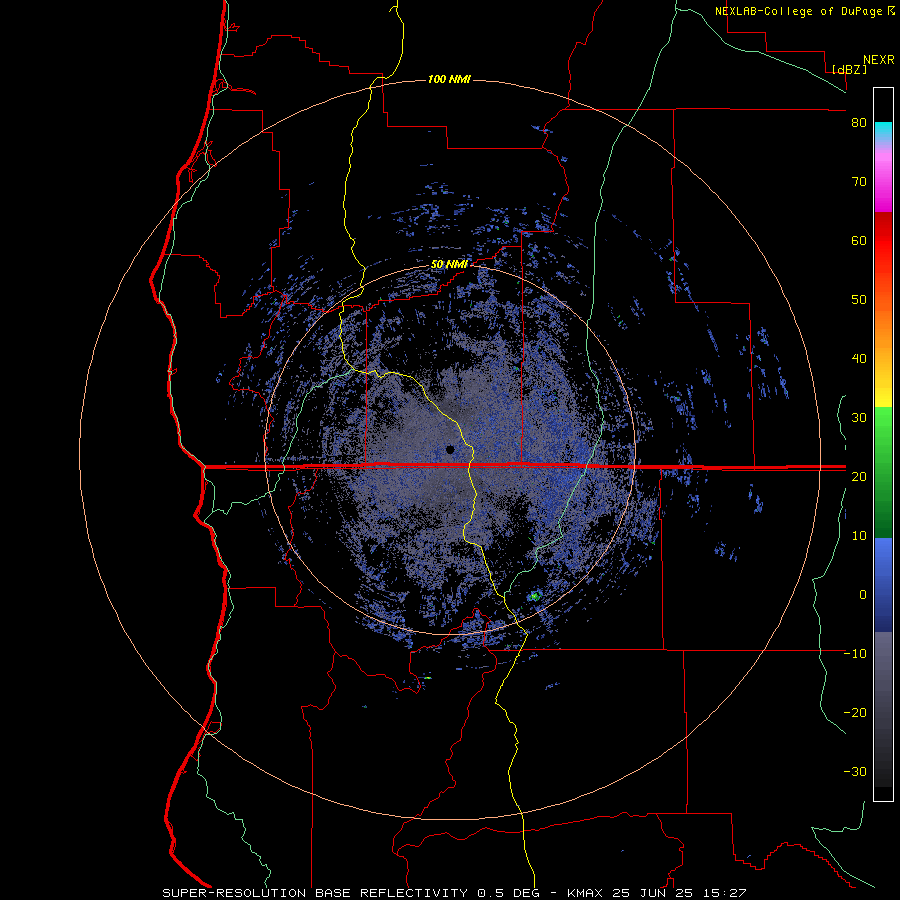Click the 20 value on the dBZ scale
This screenshot has width=900, height=900.
pos(859,476)
